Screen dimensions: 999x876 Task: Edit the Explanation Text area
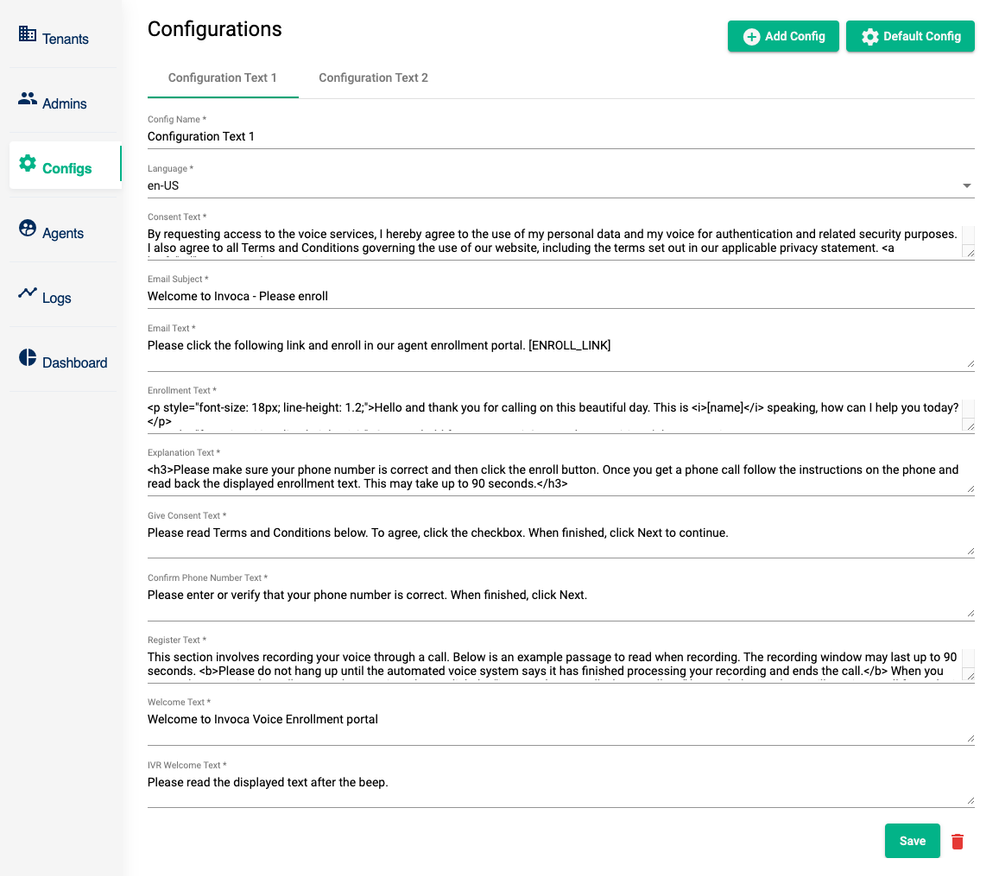point(561,477)
